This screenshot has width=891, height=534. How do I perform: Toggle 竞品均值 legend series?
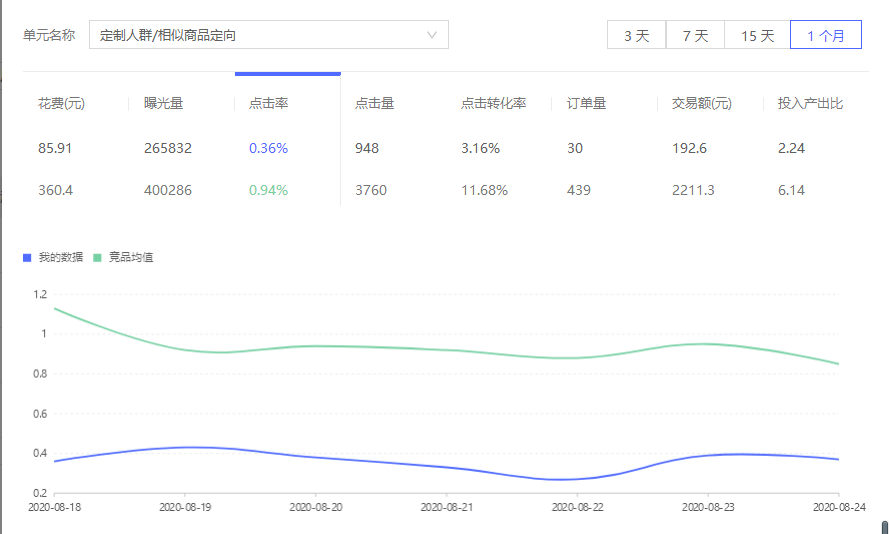[131, 257]
